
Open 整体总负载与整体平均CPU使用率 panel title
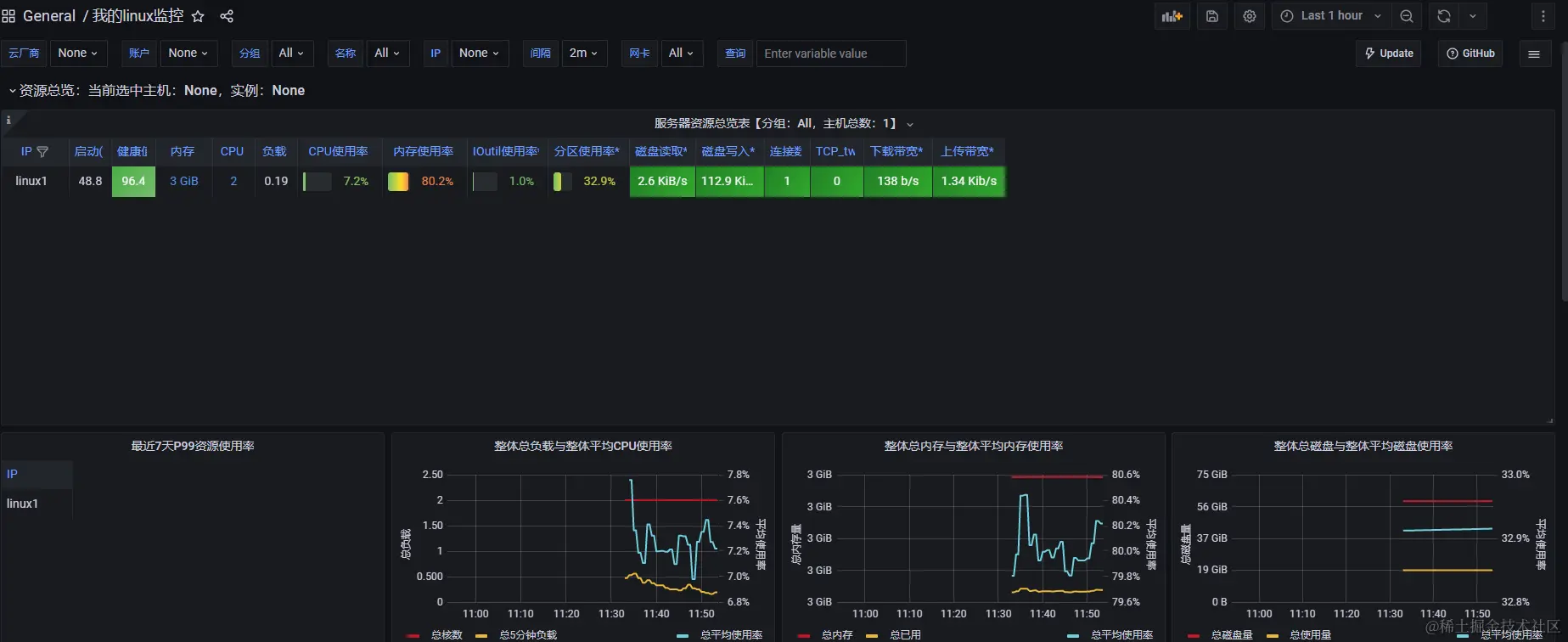tap(583, 446)
